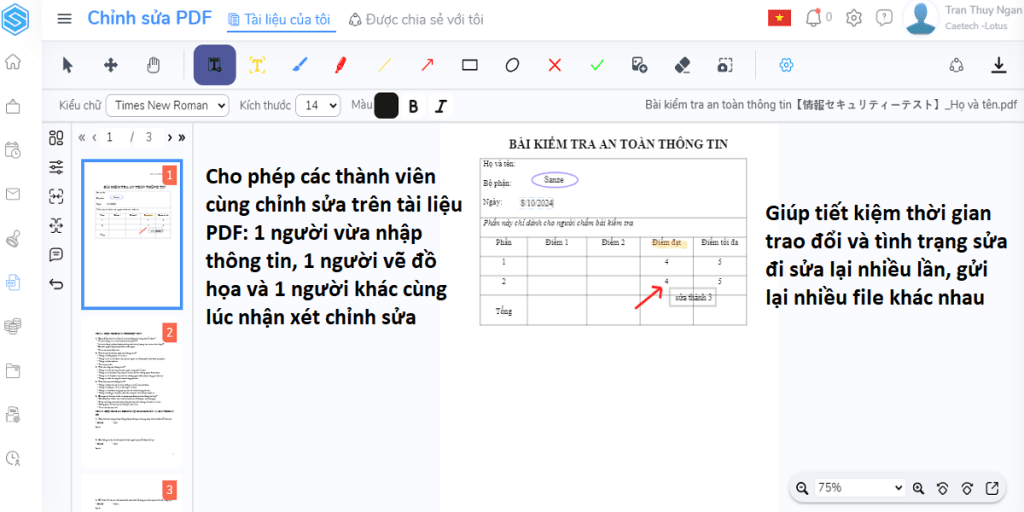Click the Vietnam flag language button
1024x512 pixels.
779,18
